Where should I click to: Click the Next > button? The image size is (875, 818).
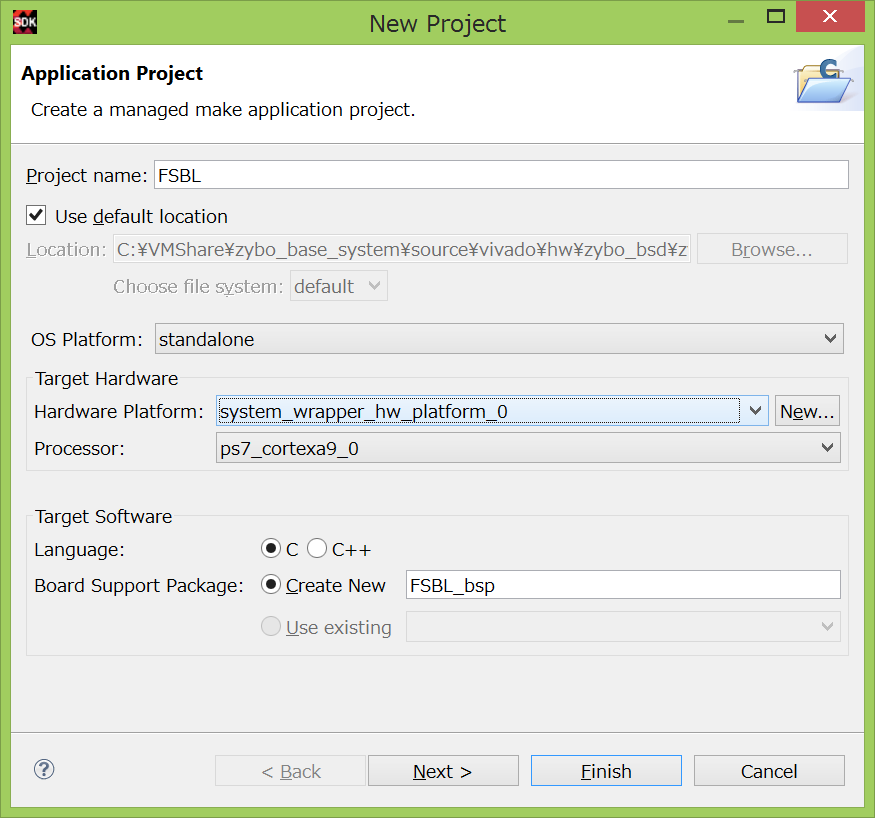click(x=443, y=771)
